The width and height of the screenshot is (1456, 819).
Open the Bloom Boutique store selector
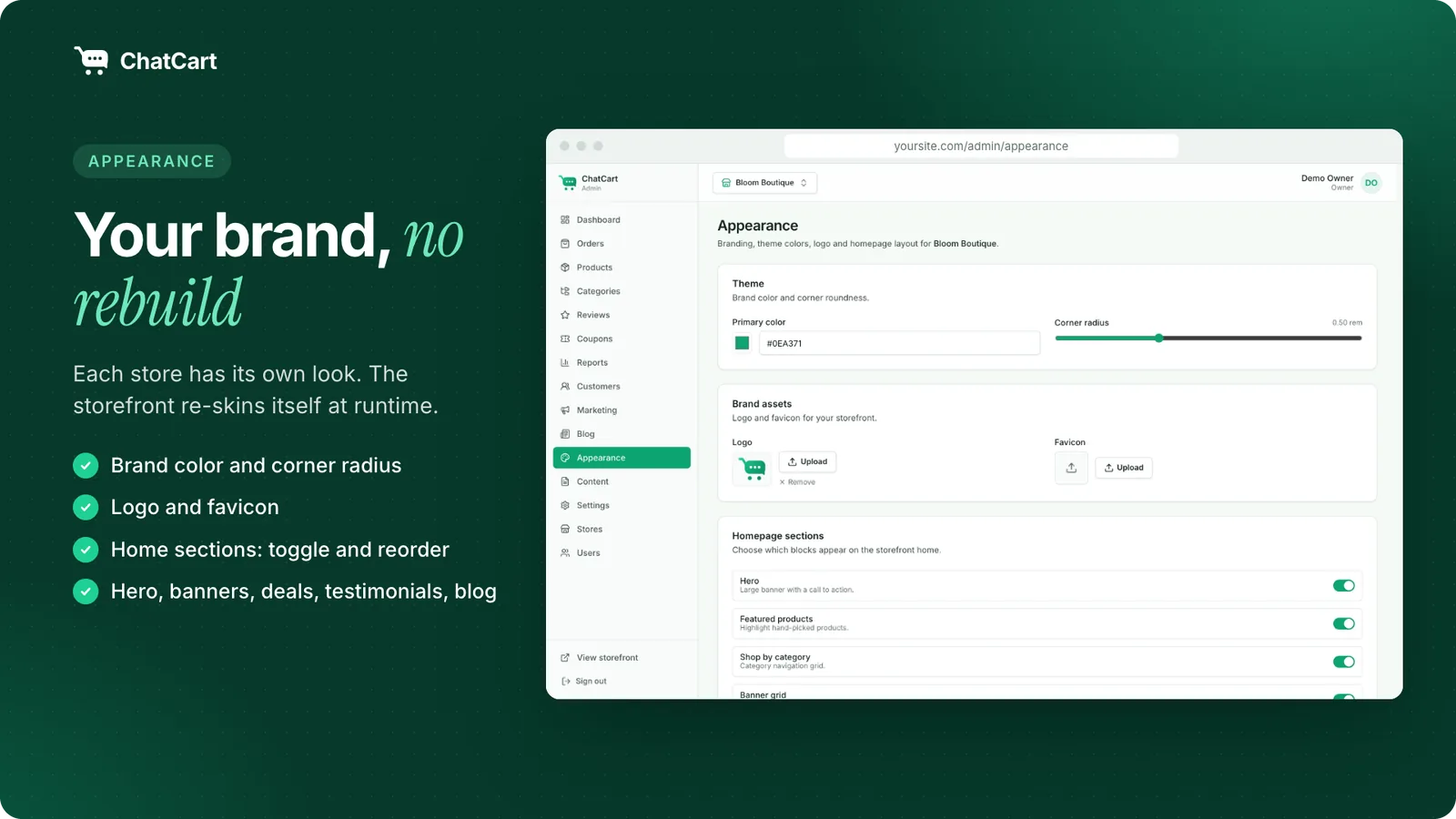pos(764,183)
